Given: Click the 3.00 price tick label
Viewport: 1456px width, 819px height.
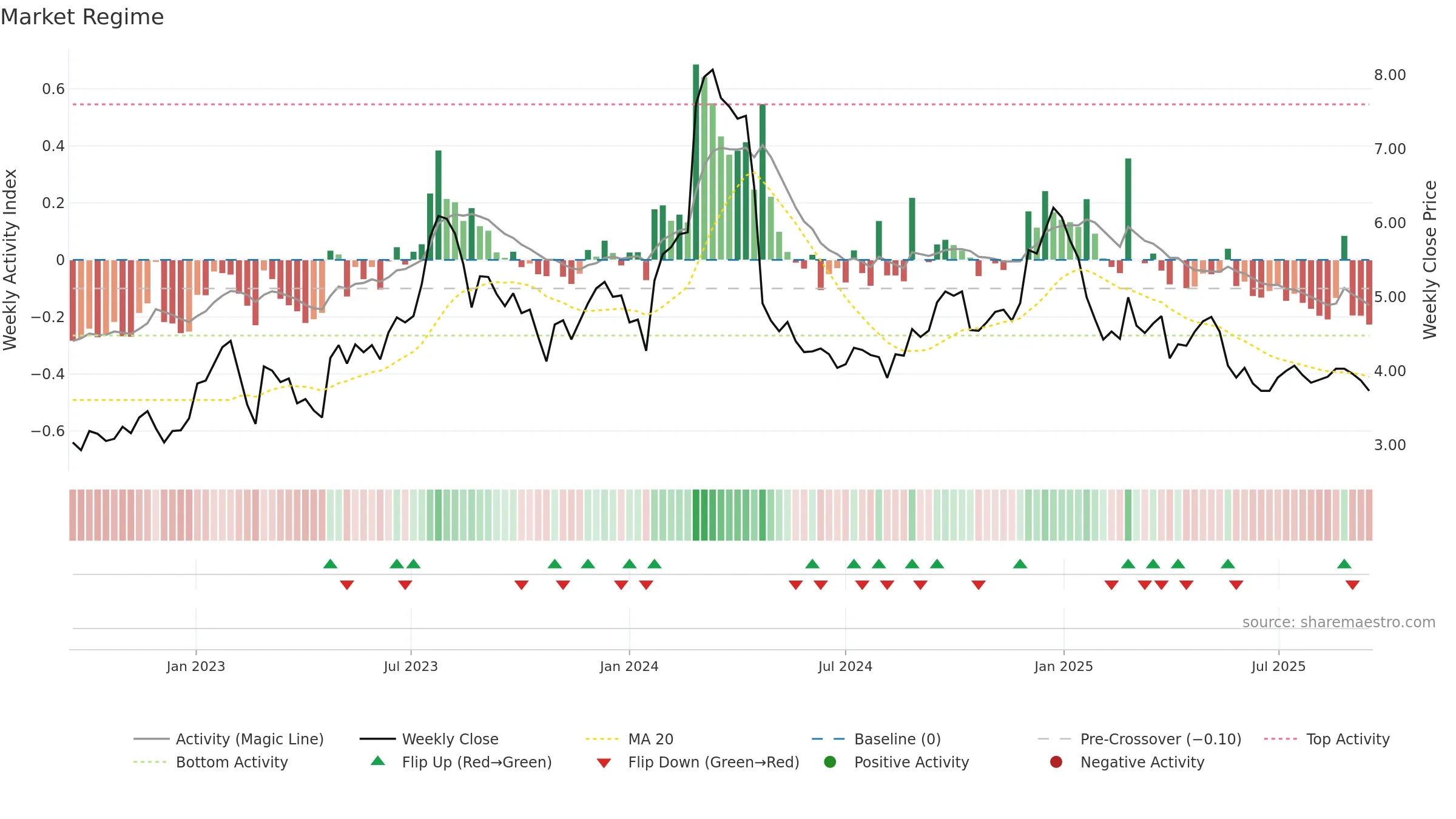Looking at the screenshot, I should (1390, 445).
